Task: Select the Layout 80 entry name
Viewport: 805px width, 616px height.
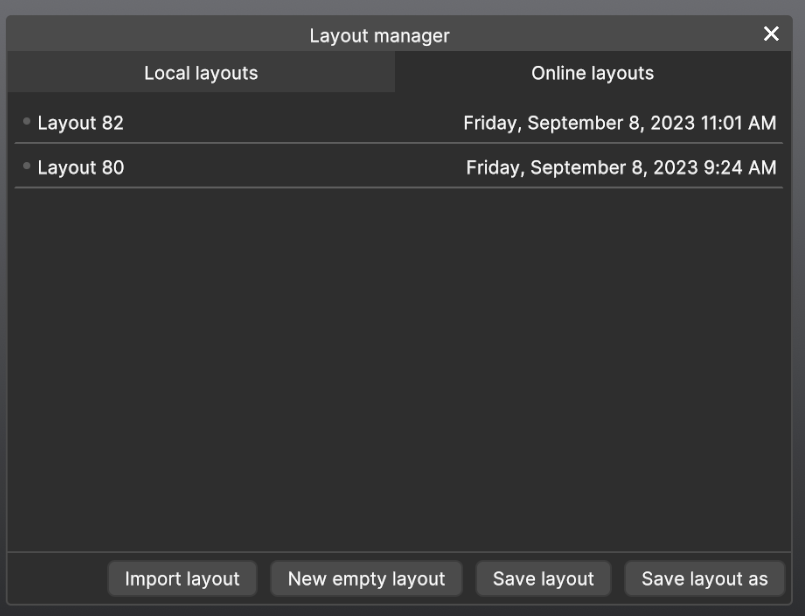Action: coord(81,168)
